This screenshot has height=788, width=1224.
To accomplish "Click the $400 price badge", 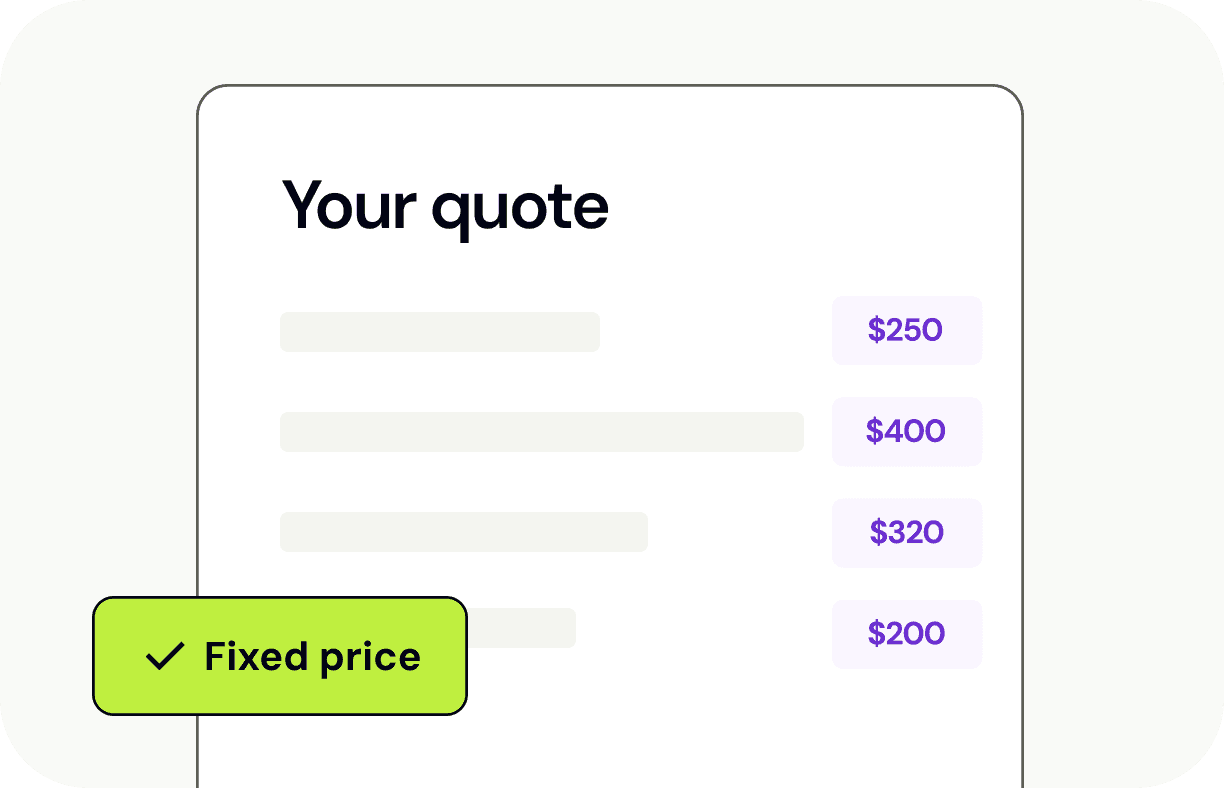I will [x=906, y=431].
